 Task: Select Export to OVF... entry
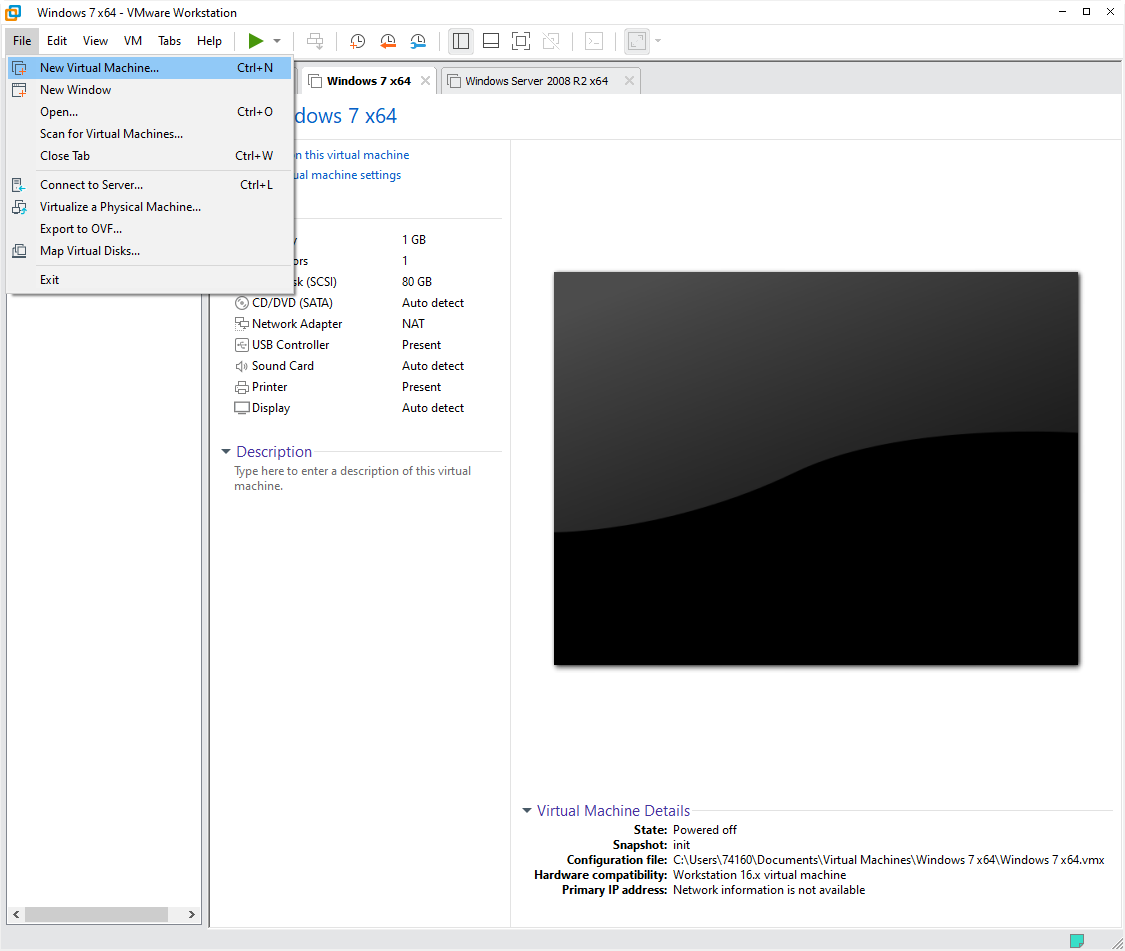(150, 229)
